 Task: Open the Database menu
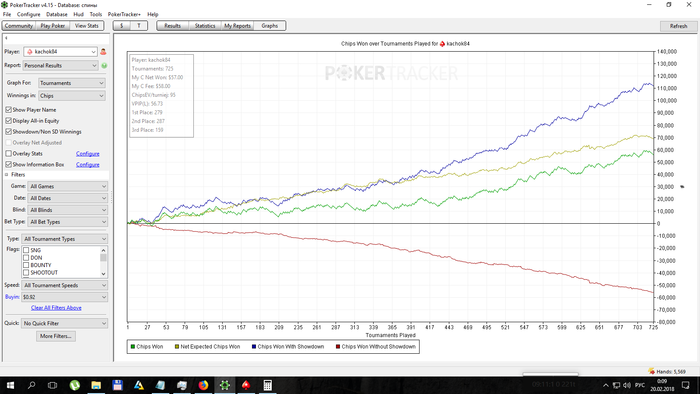click(57, 14)
